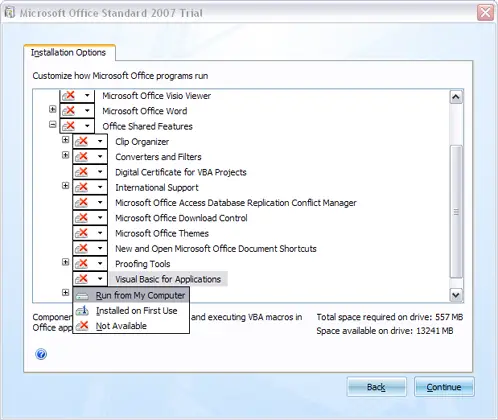Select New and Open Microsoft Office Document Shortcuts
This screenshot has width=498, height=420.
[x=216, y=249]
